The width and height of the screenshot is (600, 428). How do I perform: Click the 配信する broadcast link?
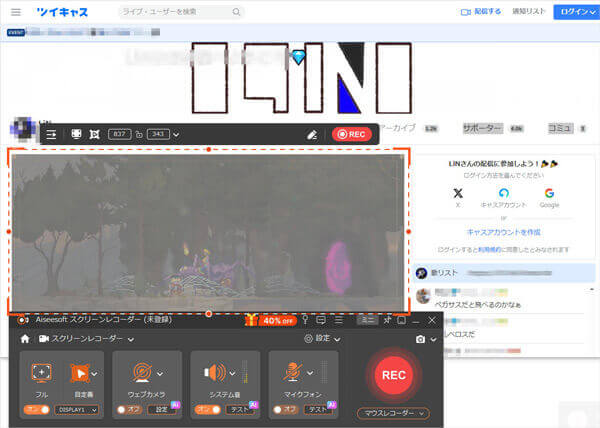pyautogui.click(x=481, y=12)
